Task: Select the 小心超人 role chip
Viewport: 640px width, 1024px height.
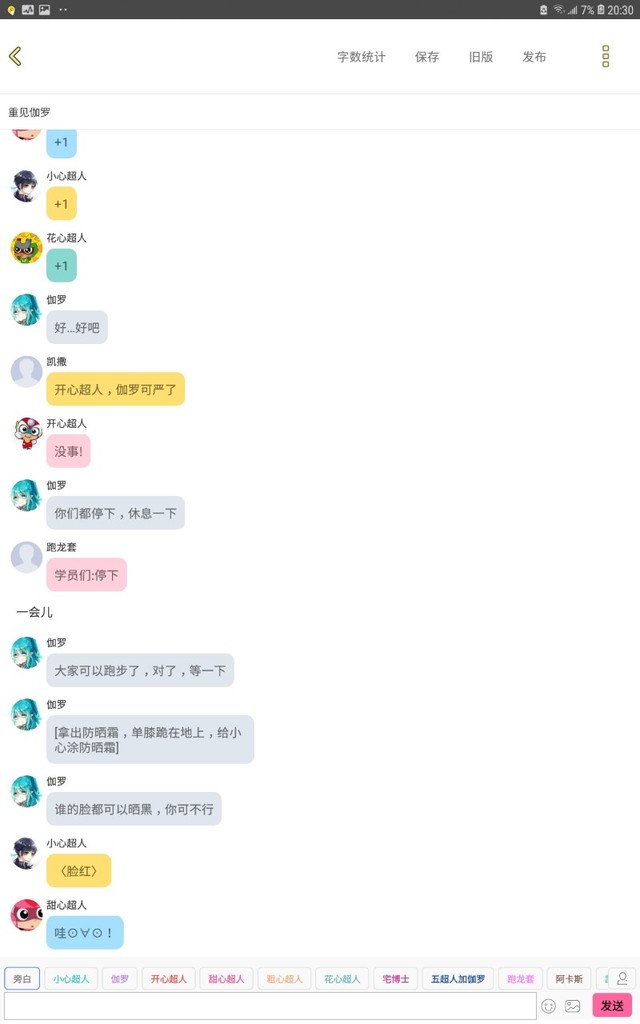Action: coord(71,979)
